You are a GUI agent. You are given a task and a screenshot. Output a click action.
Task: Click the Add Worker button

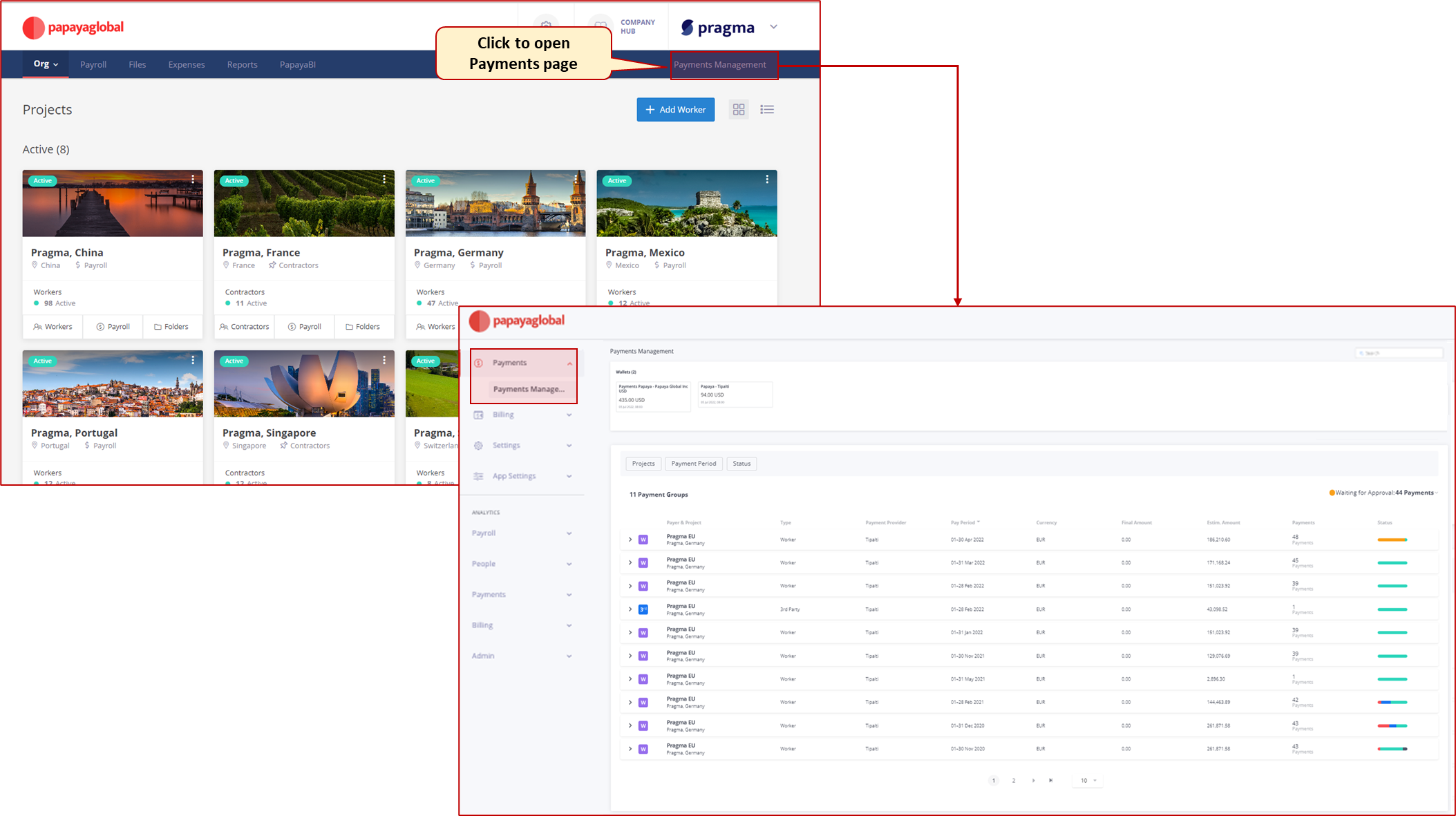tap(675, 109)
